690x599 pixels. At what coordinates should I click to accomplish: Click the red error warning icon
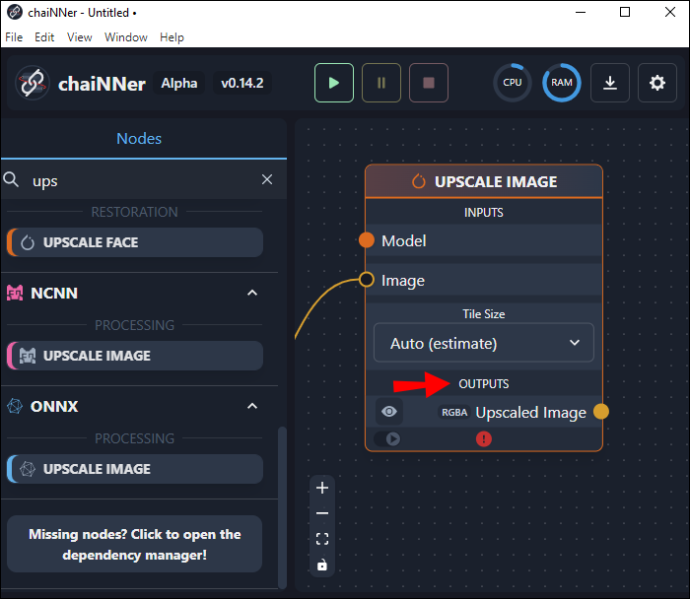click(484, 439)
